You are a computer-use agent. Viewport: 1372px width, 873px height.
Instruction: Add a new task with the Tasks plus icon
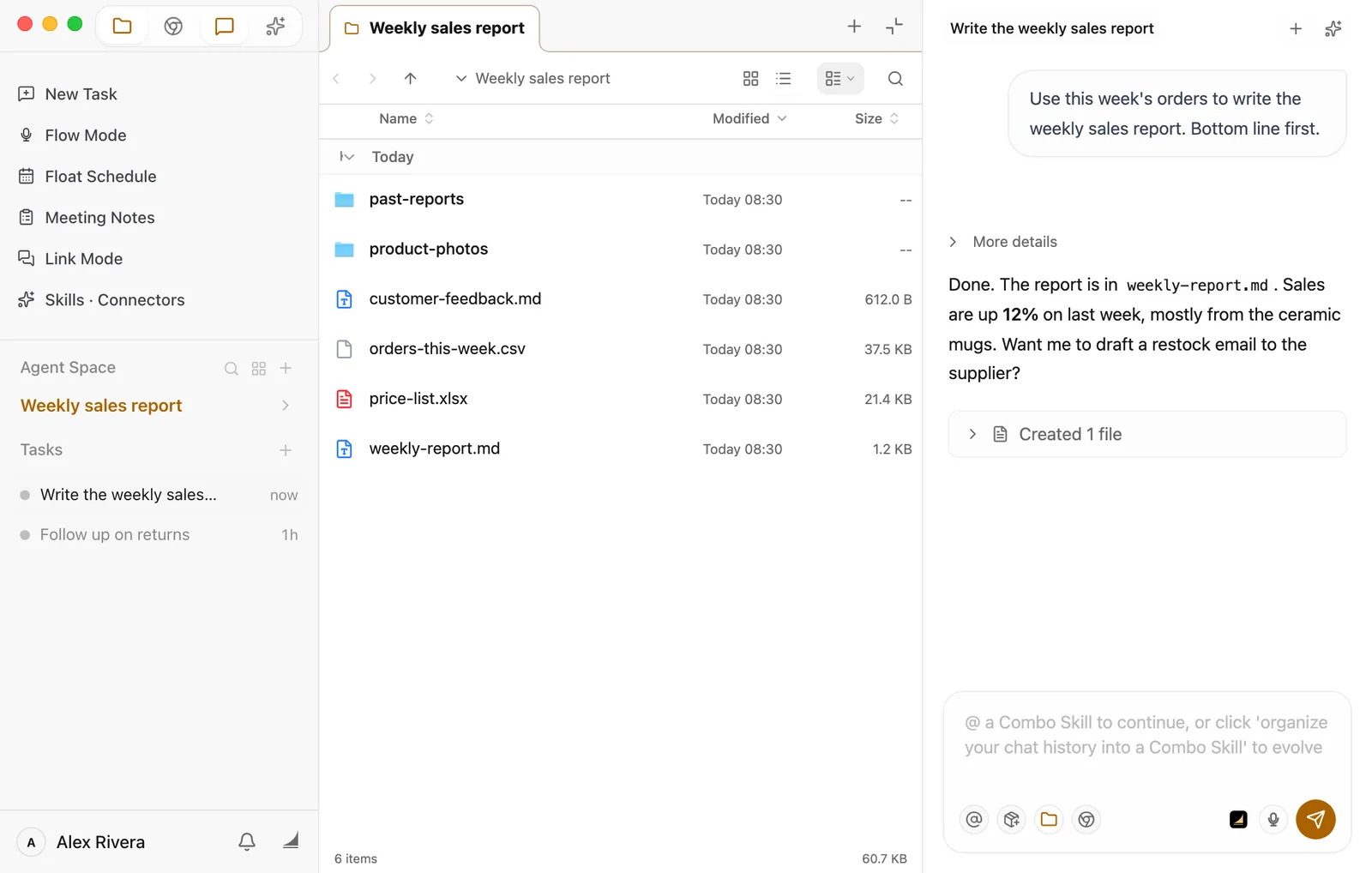coord(286,450)
